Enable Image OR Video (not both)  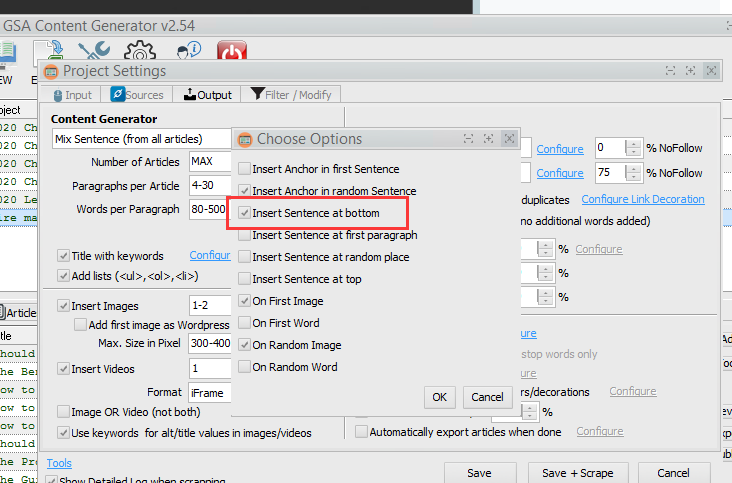63,412
